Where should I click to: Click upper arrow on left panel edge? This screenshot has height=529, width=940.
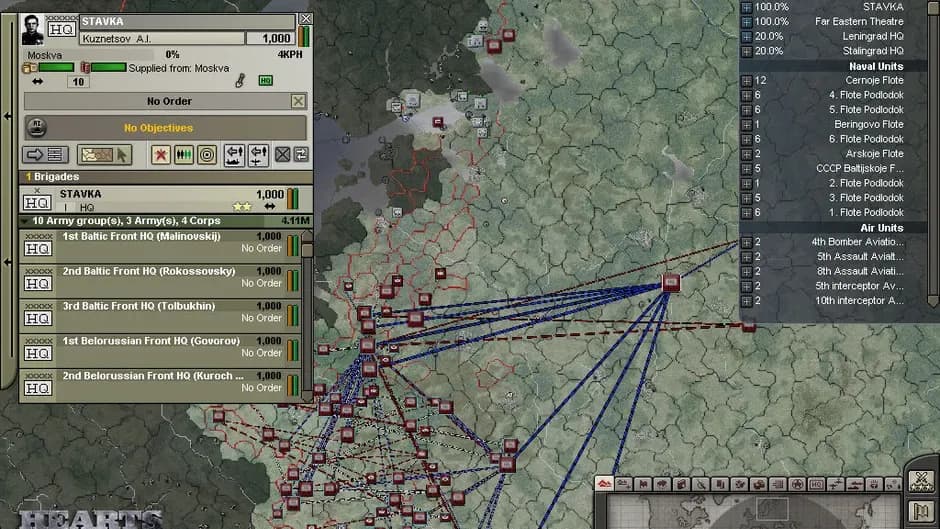7,116
